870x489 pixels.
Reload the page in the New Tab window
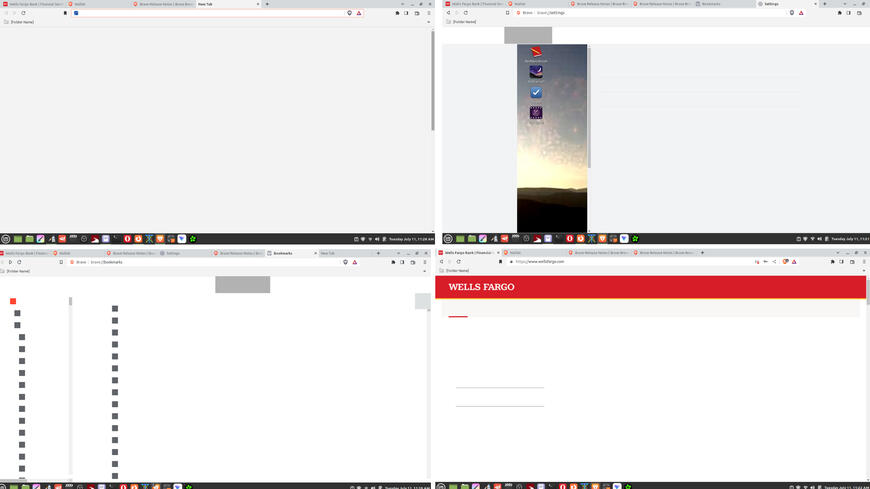point(23,13)
